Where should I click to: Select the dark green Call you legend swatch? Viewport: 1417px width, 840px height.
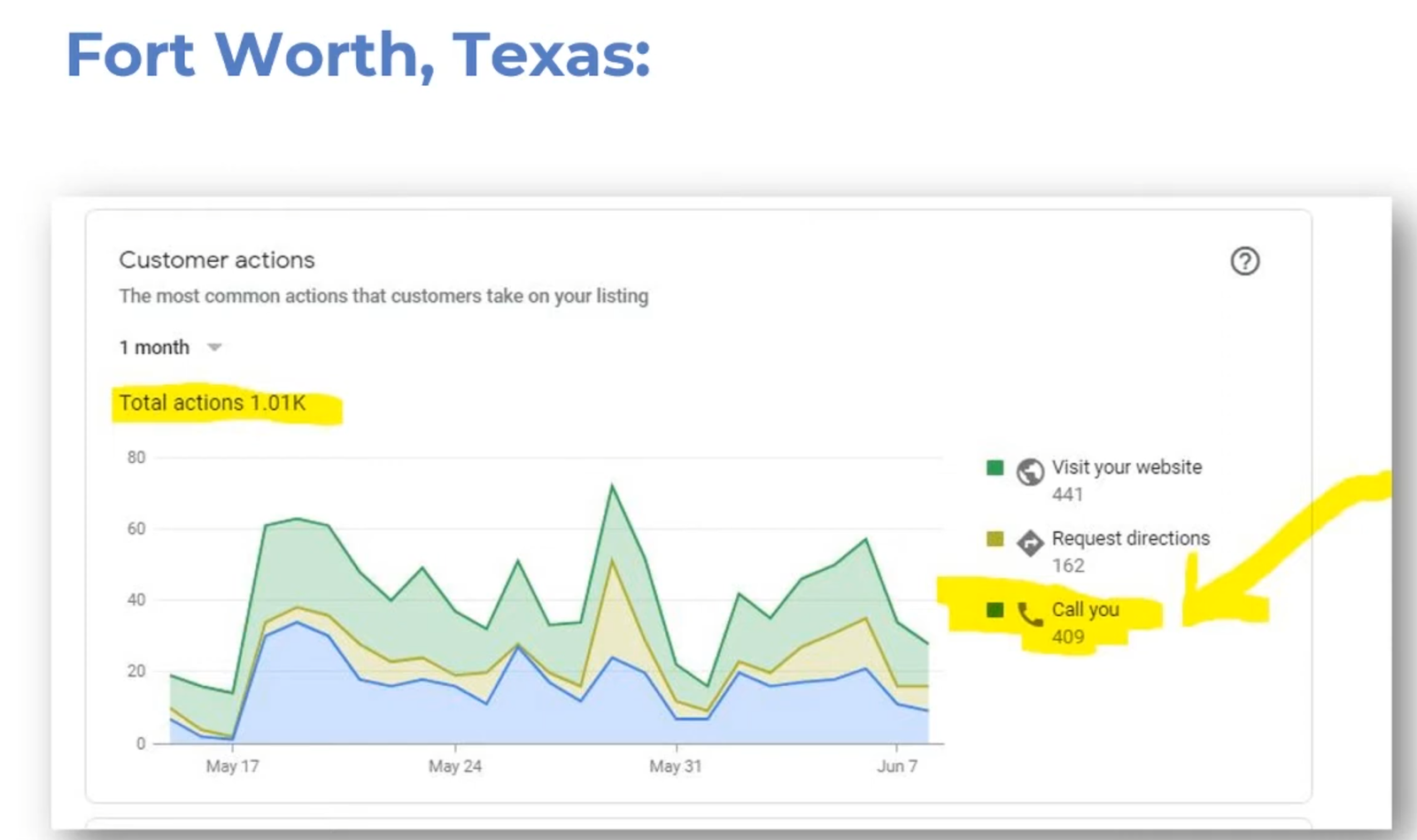tap(995, 610)
